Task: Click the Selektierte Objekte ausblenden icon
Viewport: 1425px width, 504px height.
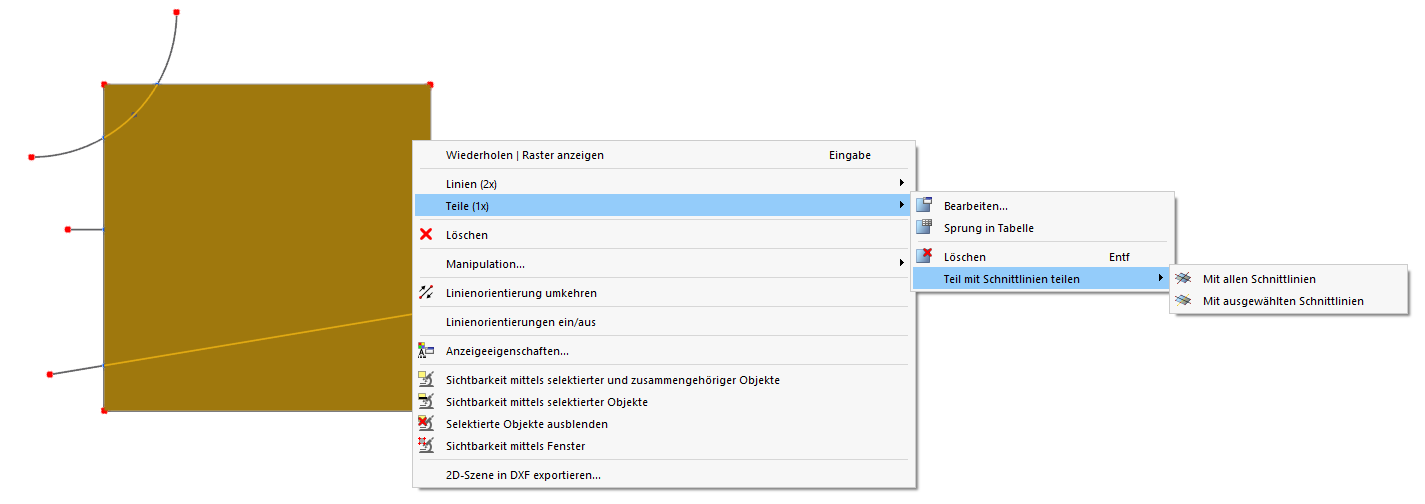Action: click(426, 424)
